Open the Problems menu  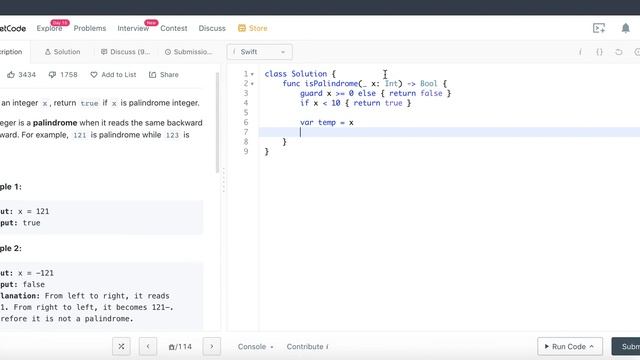(90, 28)
